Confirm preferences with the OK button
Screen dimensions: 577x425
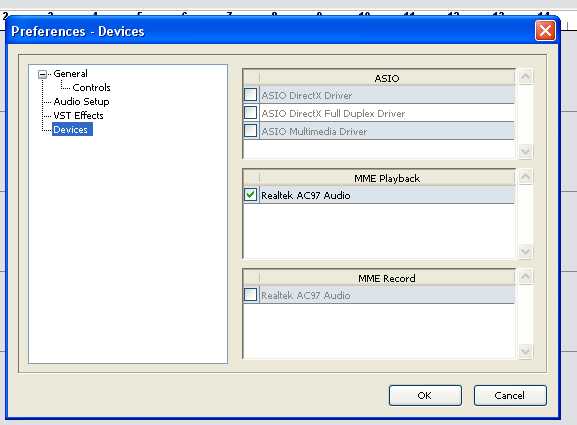425,396
